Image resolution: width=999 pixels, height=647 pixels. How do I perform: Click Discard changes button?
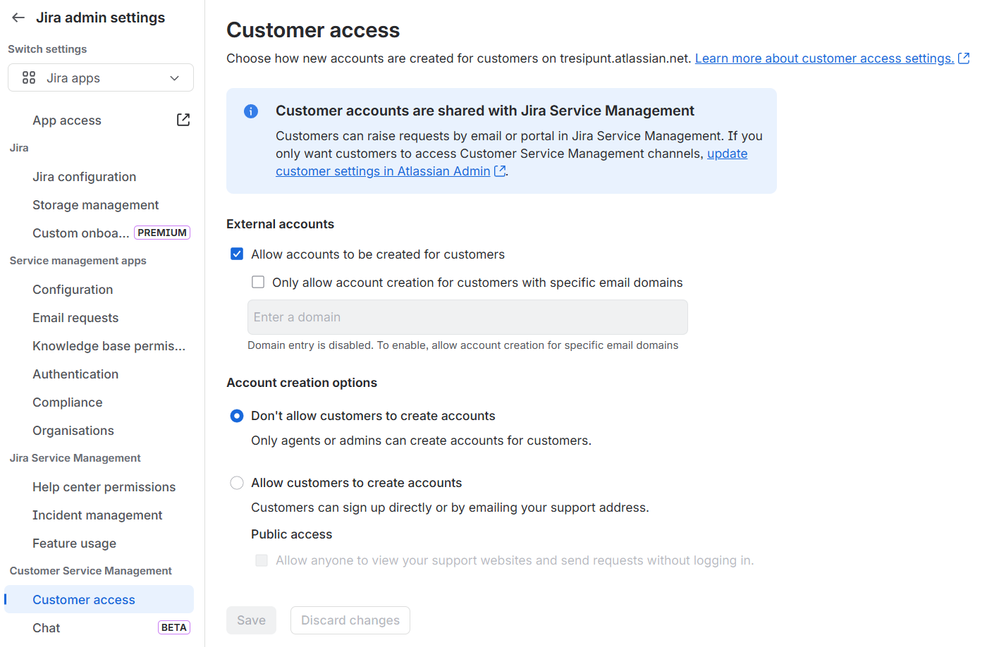[350, 620]
